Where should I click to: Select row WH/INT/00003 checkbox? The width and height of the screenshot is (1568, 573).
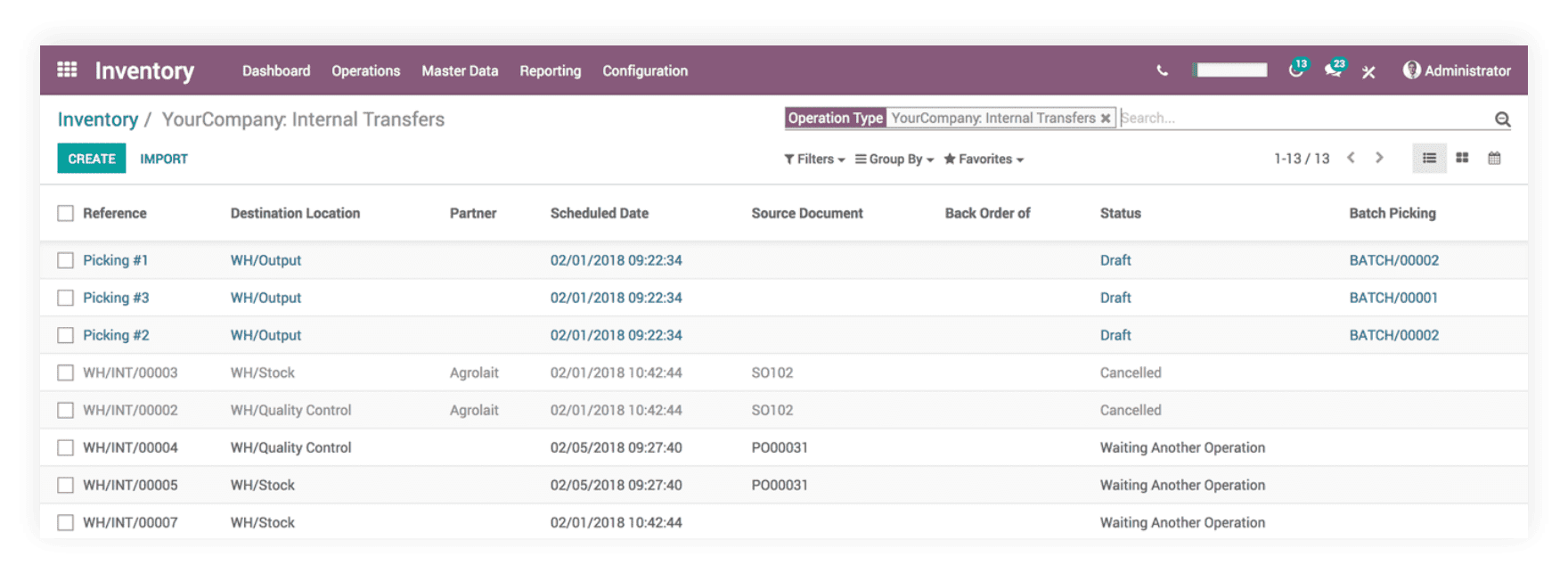[65, 372]
